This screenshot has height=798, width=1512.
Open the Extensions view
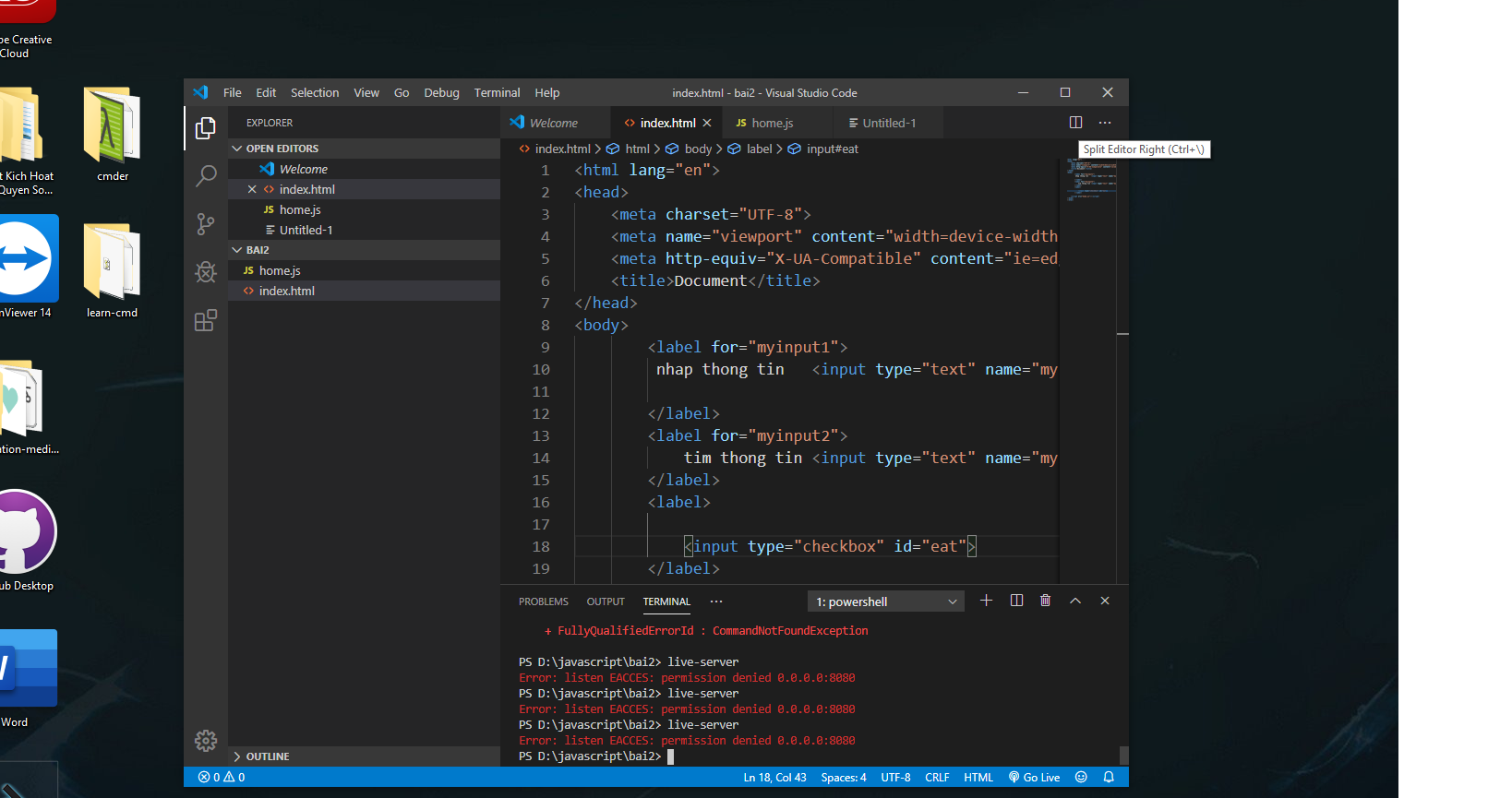tap(206, 320)
